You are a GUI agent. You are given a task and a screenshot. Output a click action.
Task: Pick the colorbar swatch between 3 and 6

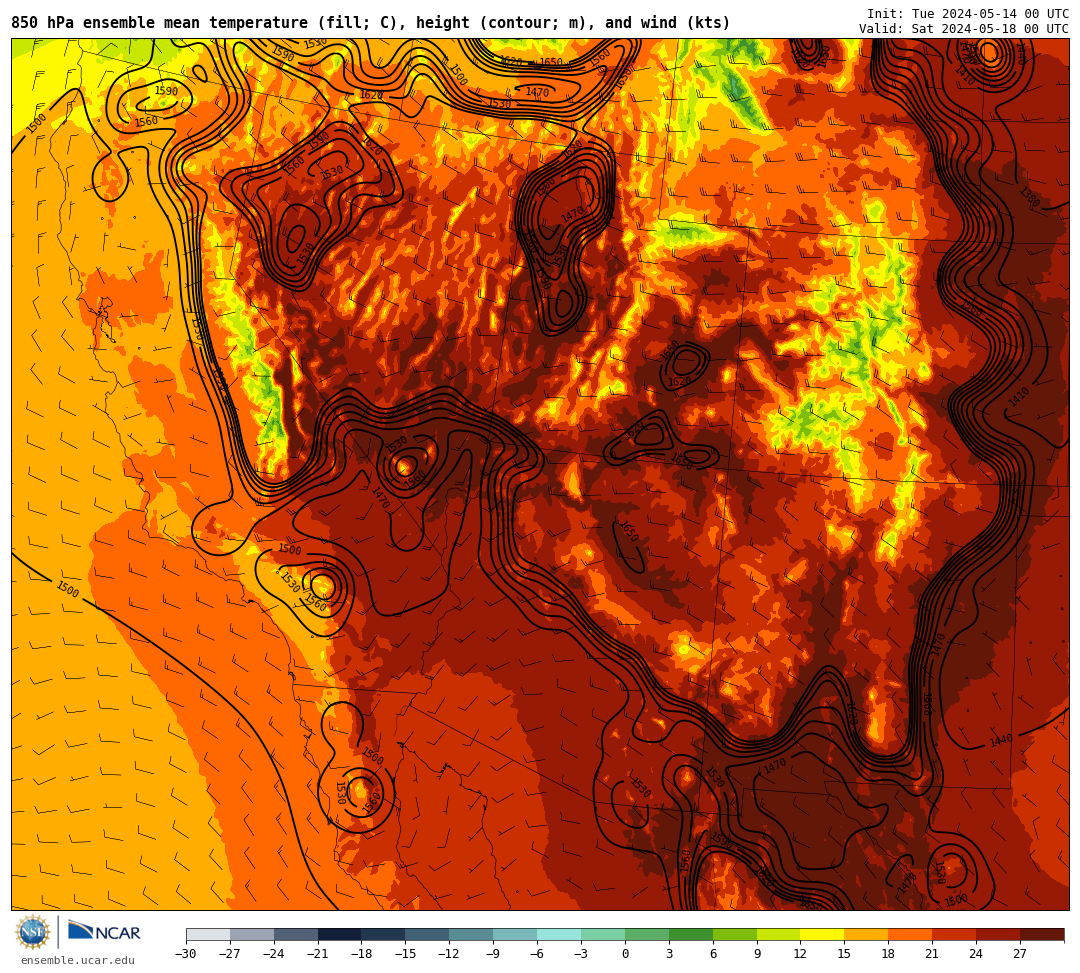click(691, 934)
